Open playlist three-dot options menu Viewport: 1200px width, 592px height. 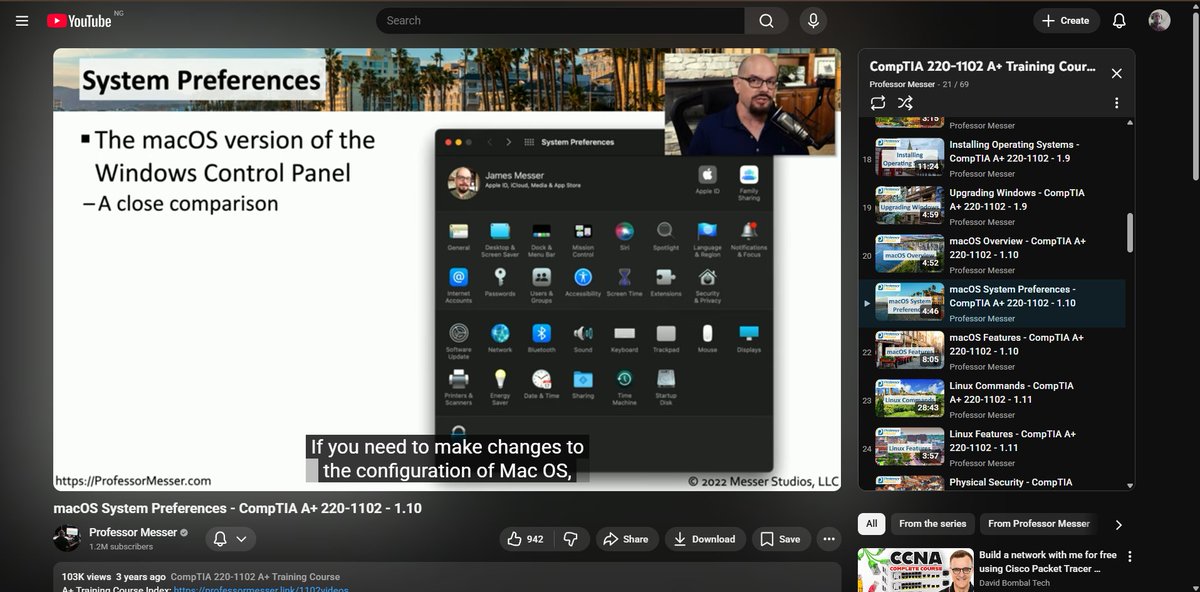click(x=1117, y=103)
